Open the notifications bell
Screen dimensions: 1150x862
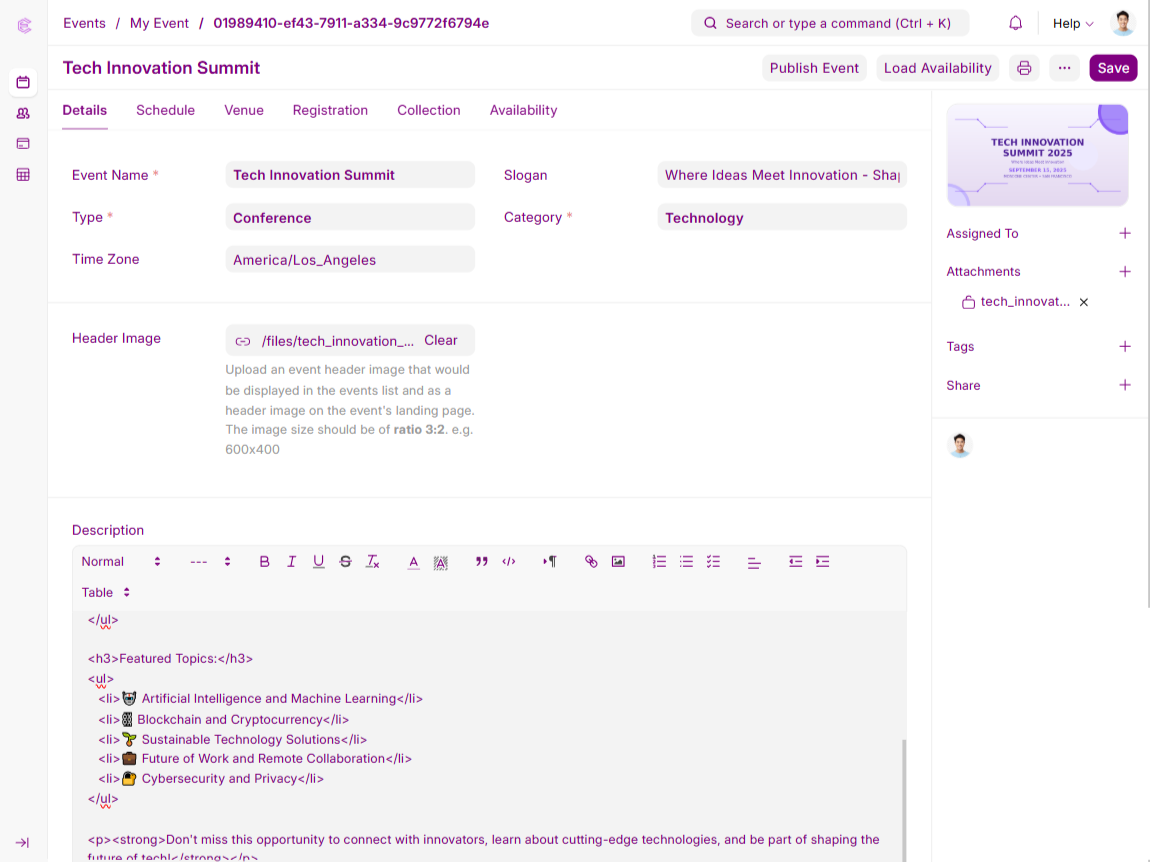1015,22
